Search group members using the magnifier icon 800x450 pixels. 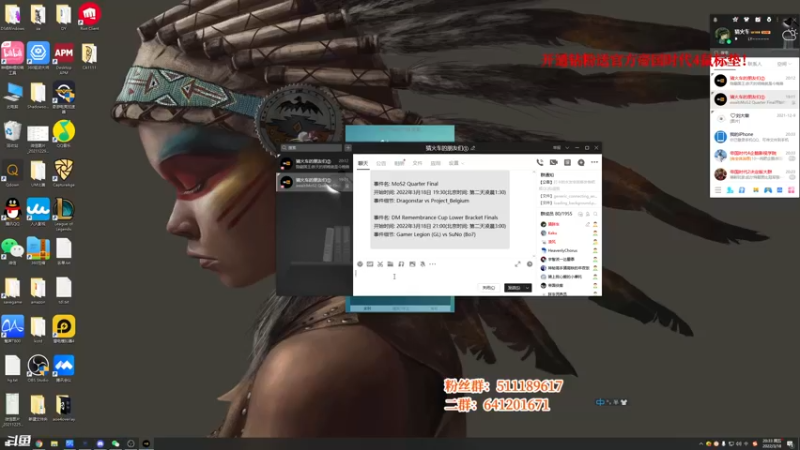(595, 214)
